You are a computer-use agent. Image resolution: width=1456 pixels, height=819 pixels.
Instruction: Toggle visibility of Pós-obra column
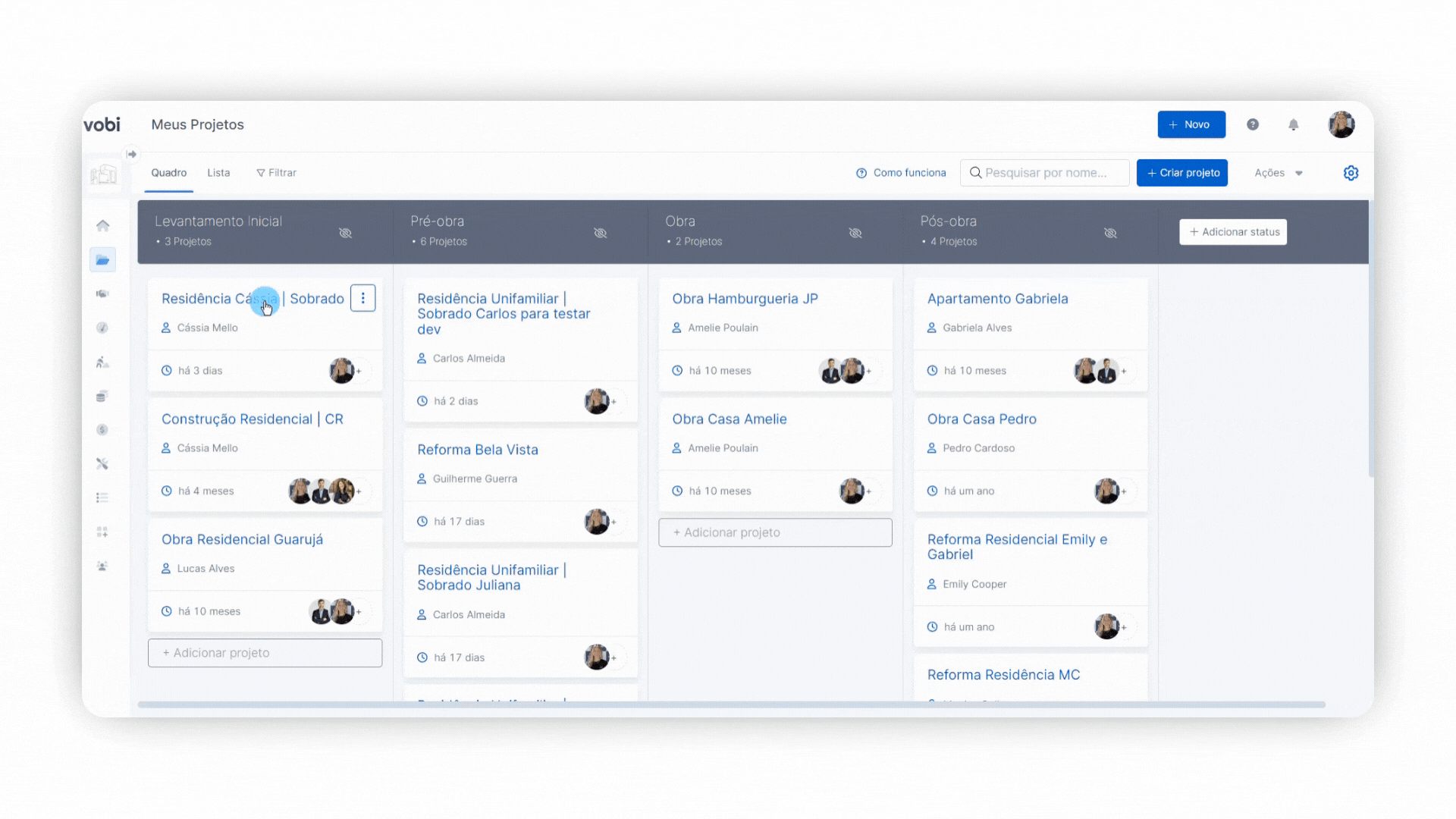coord(1110,233)
